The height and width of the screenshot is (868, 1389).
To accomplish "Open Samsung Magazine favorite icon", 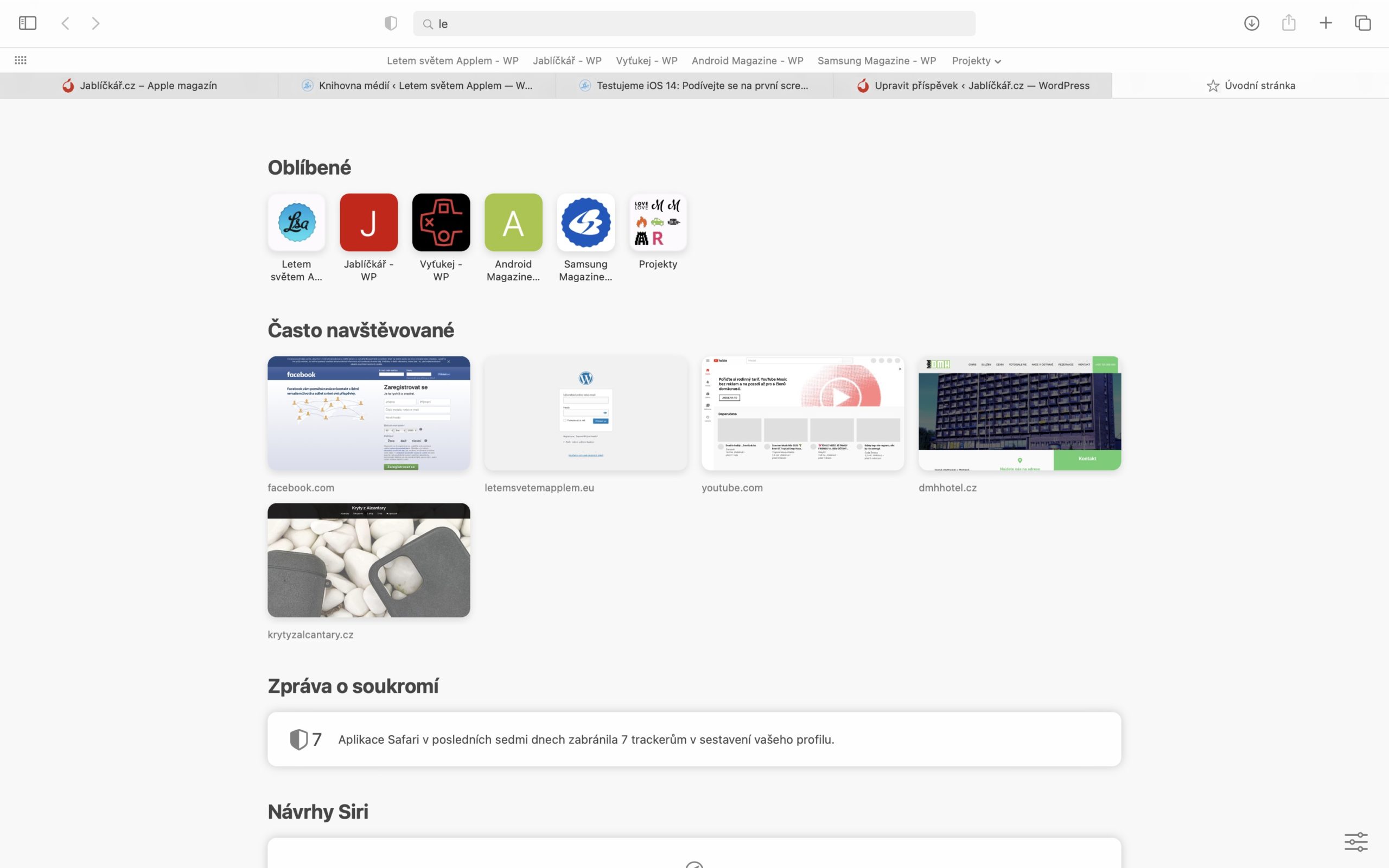I will [x=585, y=223].
